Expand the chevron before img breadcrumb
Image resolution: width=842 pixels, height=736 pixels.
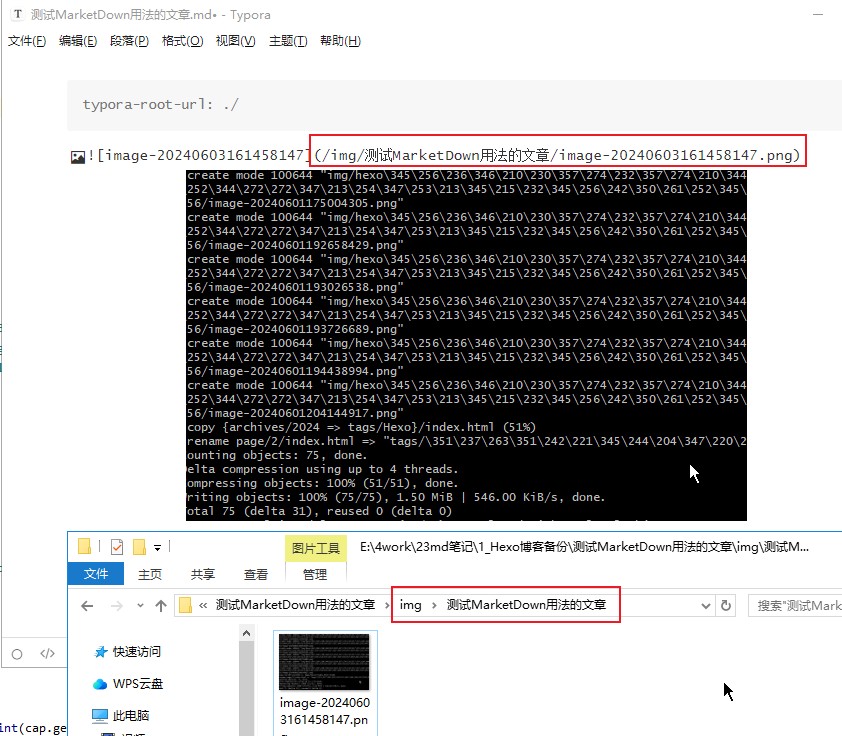pos(387,606)
